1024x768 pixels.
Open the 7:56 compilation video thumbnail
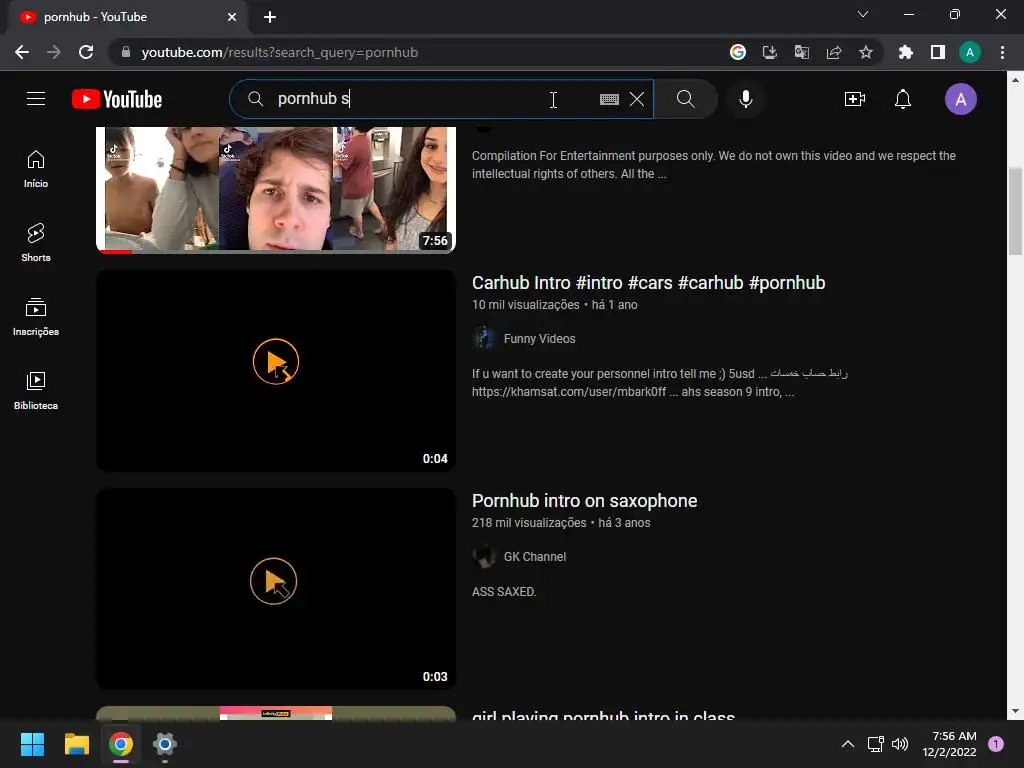pos(276,189)
